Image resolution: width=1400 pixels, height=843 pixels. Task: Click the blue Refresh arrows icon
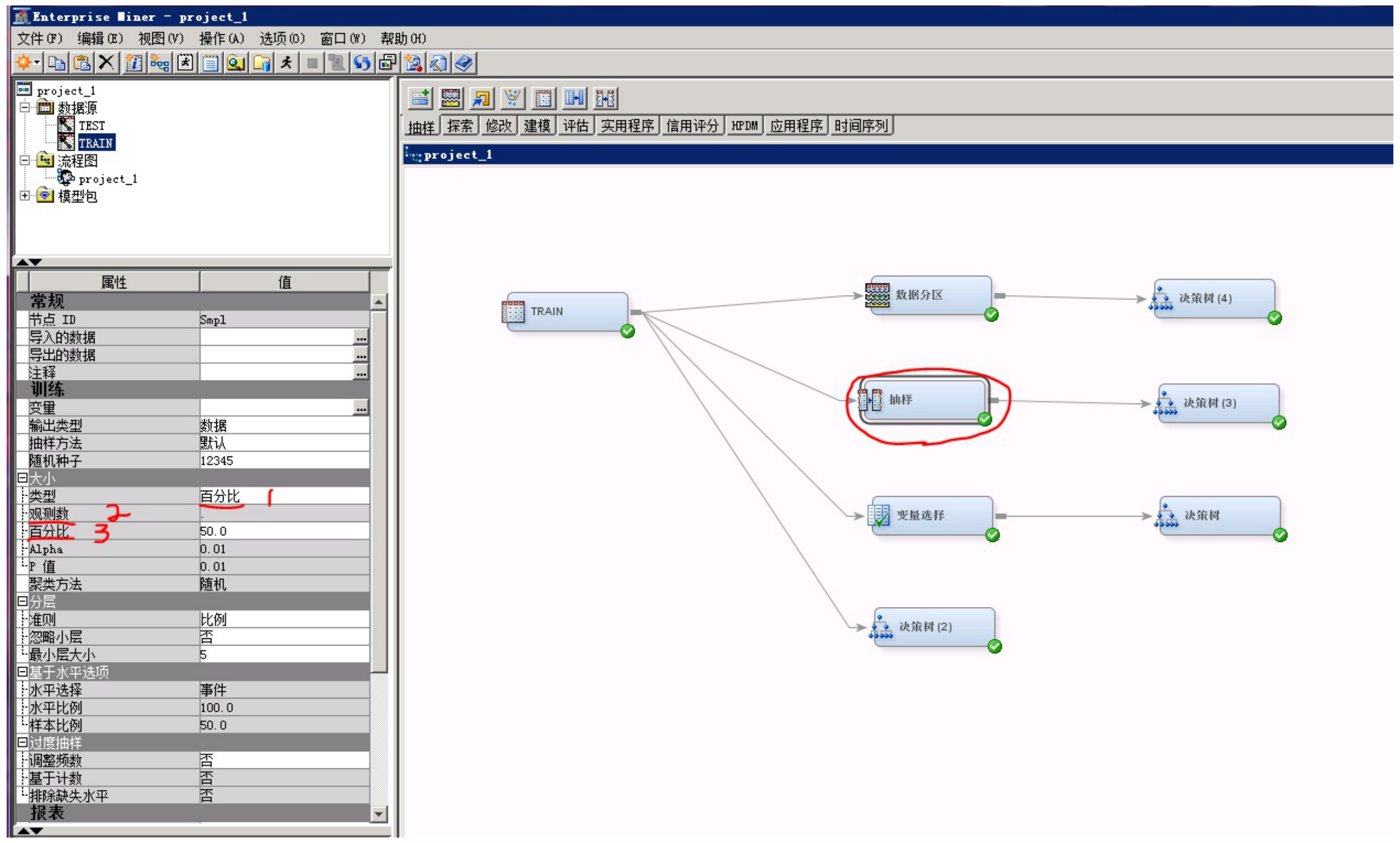point(361,63)
